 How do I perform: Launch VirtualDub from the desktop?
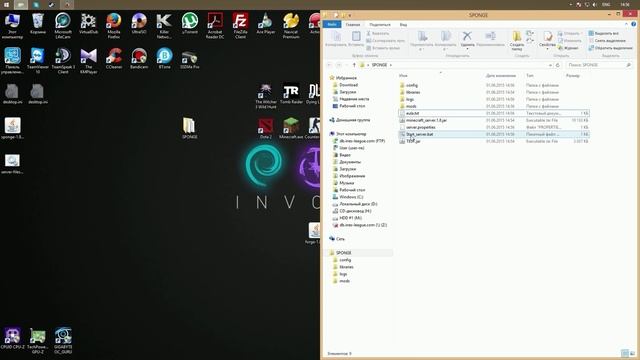click(88, 23)
